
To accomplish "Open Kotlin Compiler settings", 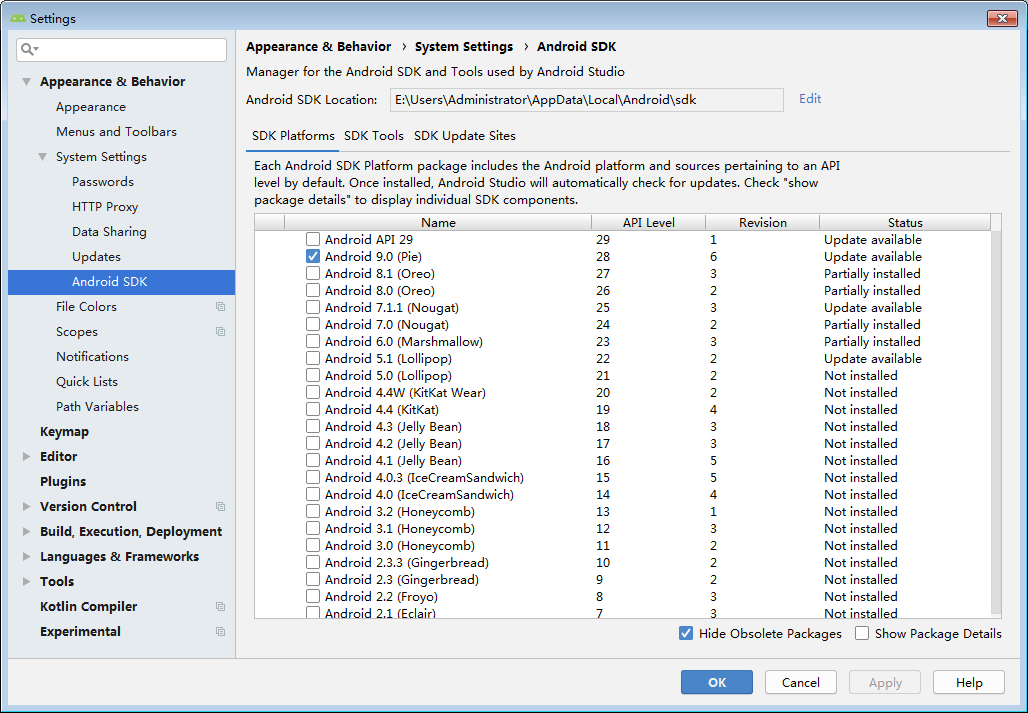I will 89,607.
